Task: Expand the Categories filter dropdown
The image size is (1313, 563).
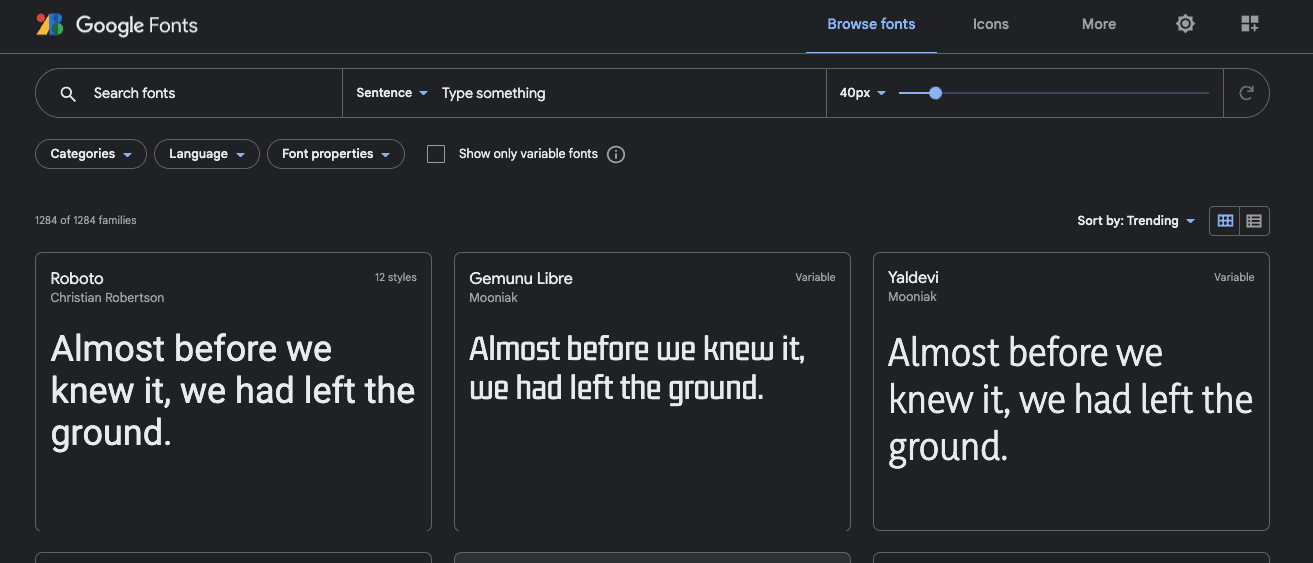Action: [91, 154]
